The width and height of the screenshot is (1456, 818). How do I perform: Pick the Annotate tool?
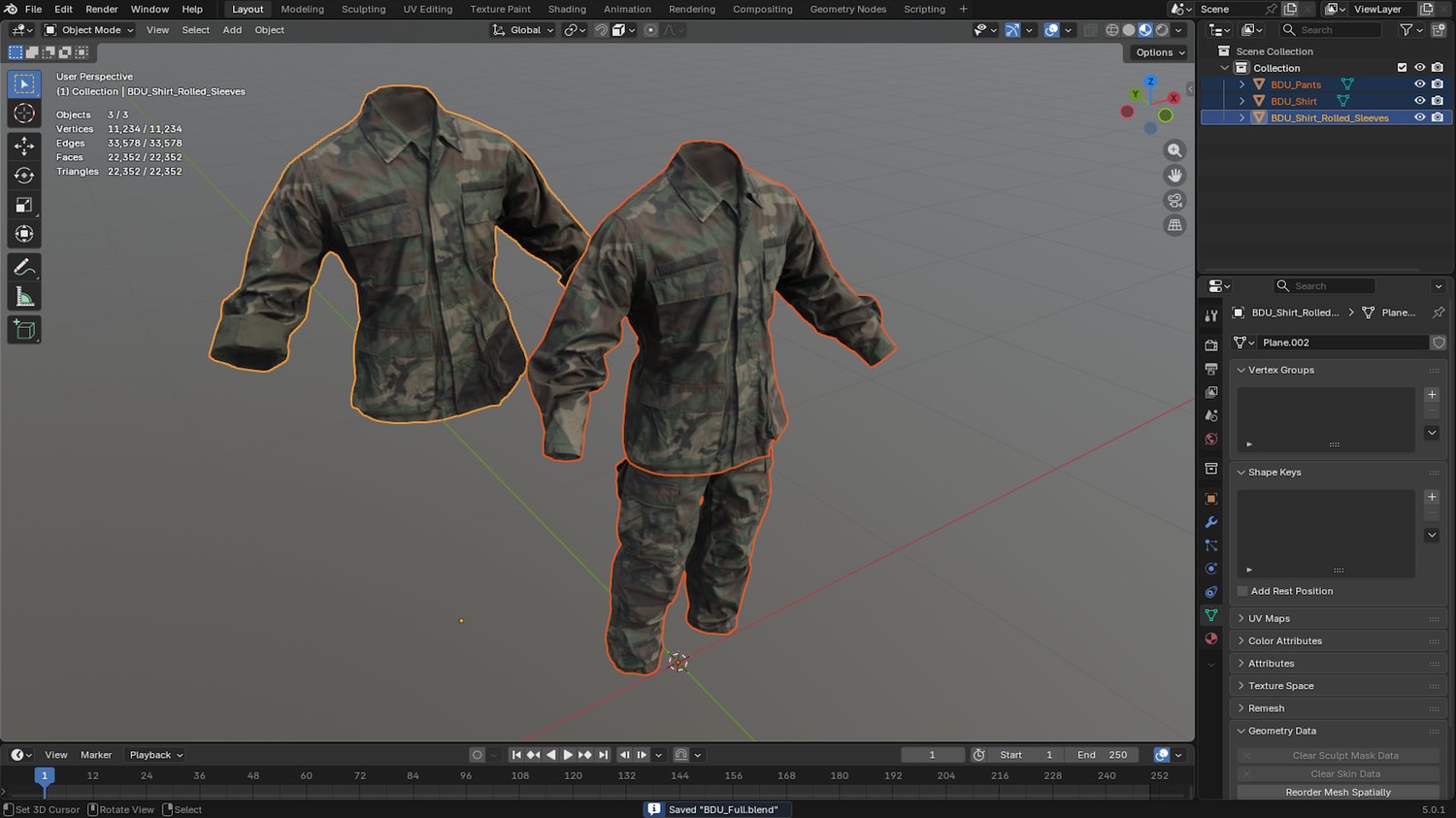24,268
